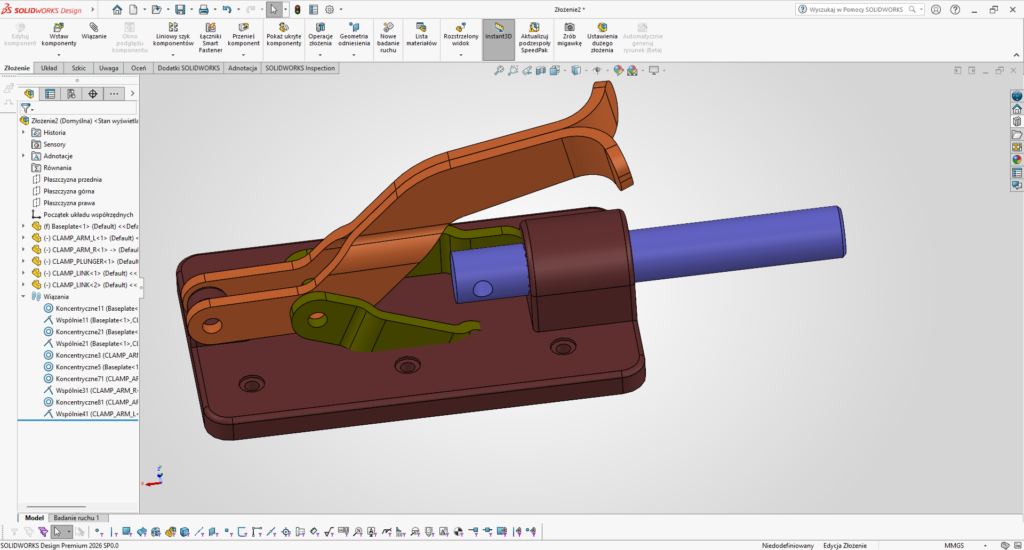Click Wstaw komponenty tool
The height and width of the screenshot is (550, 1024).
59,35
